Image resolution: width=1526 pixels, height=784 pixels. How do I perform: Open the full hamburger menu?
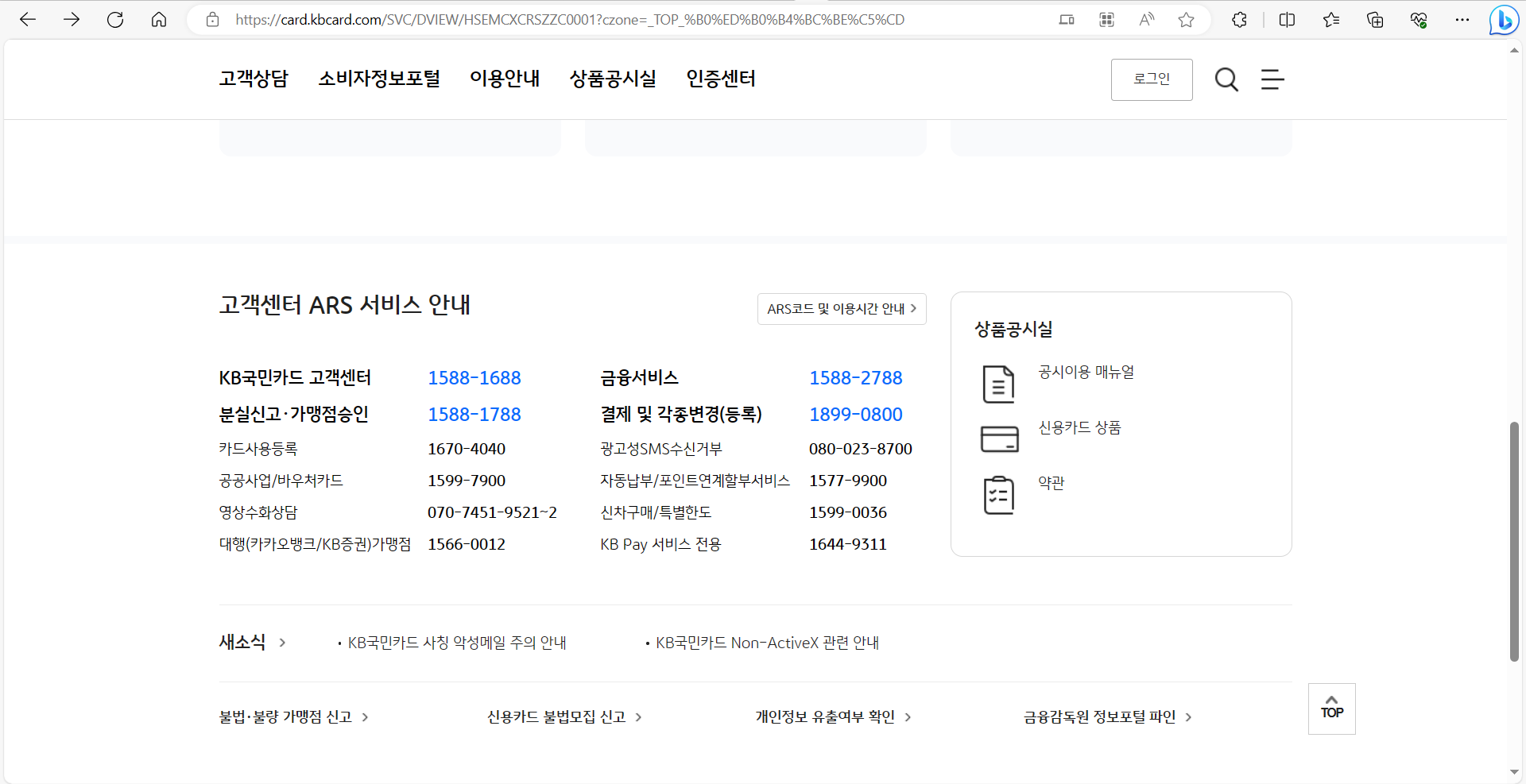click(1272, 79)
